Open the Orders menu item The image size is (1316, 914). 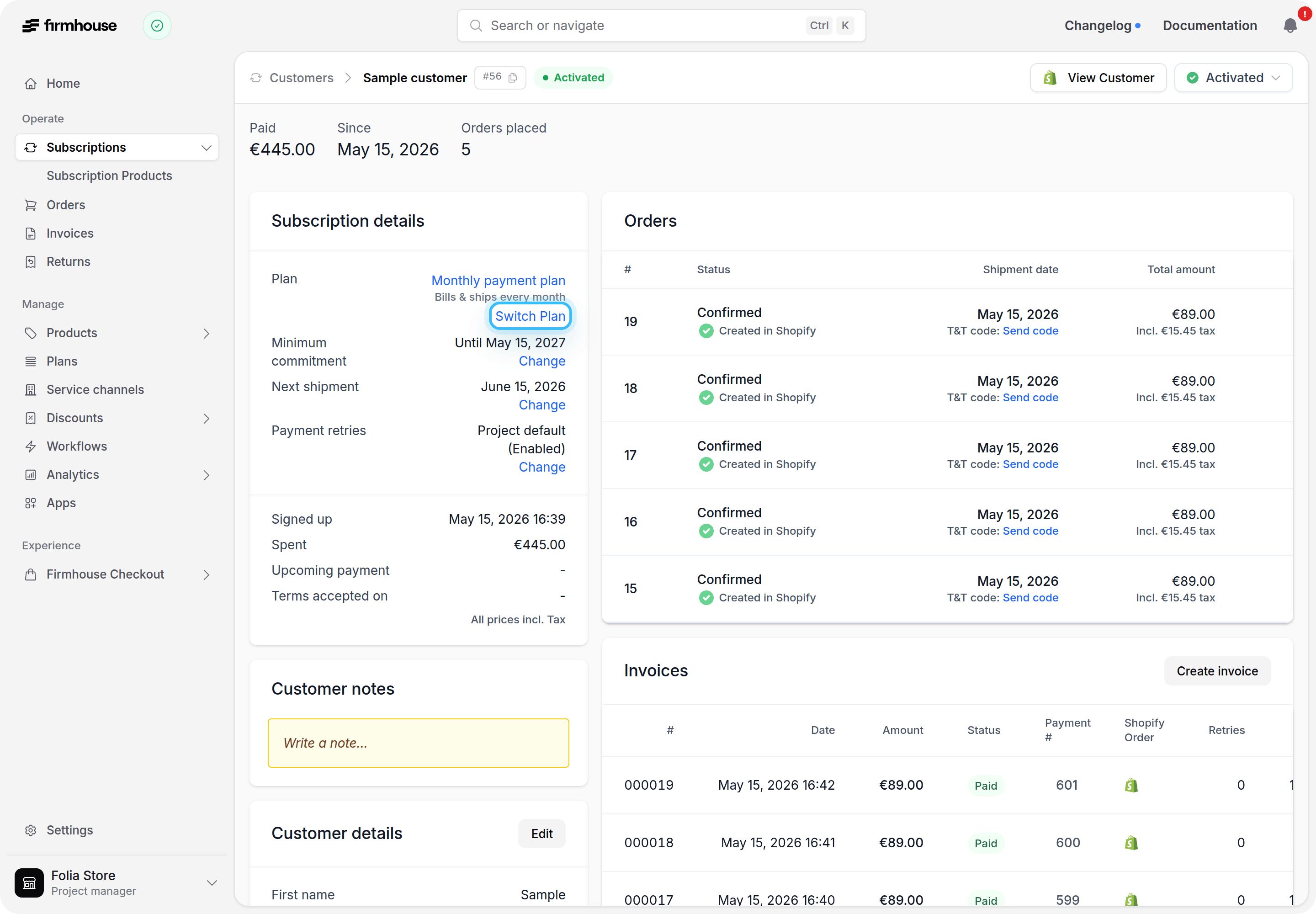(66, 205)
